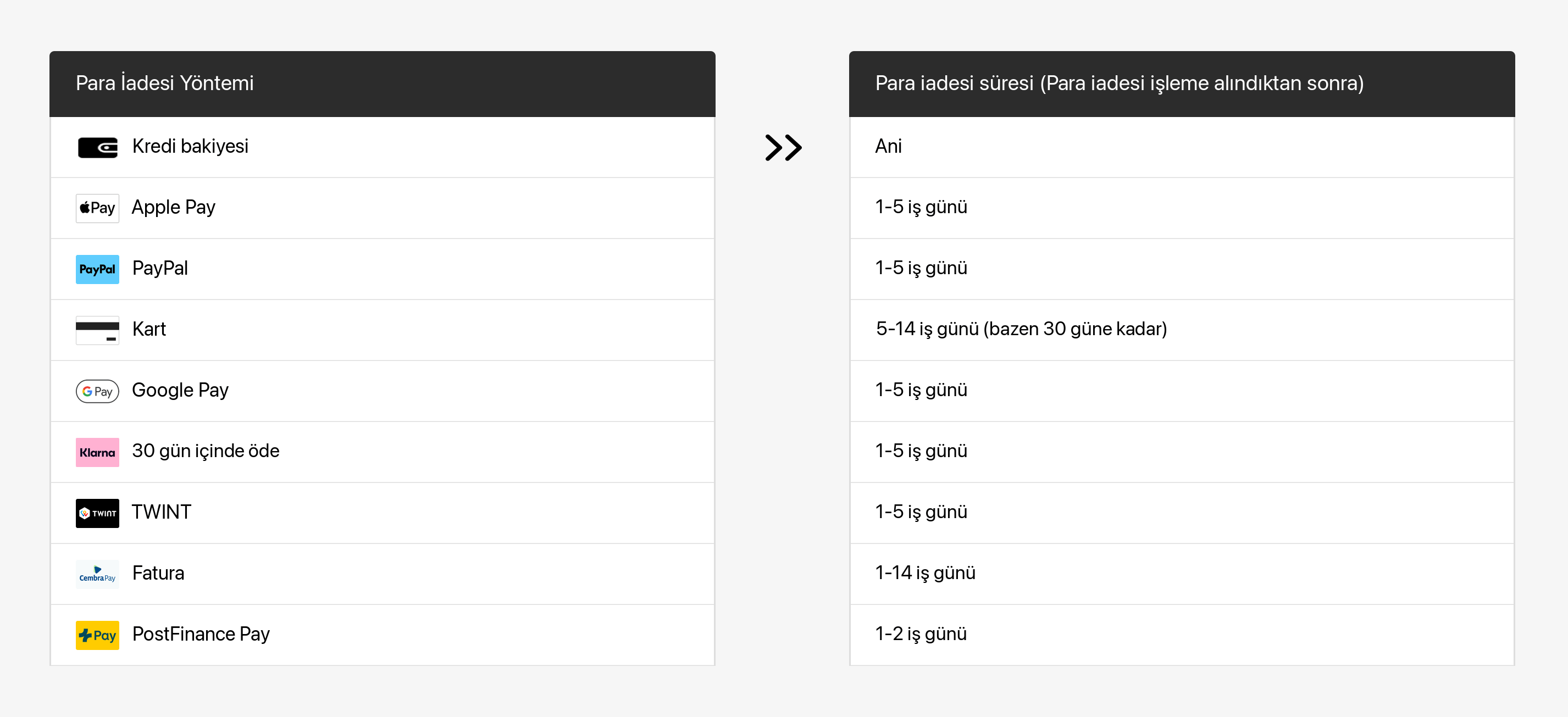The height and width of the screenshot is (717, 1568).
Task: Select the 1-14 iş günü Fatura duration
Action: [925, 574]
